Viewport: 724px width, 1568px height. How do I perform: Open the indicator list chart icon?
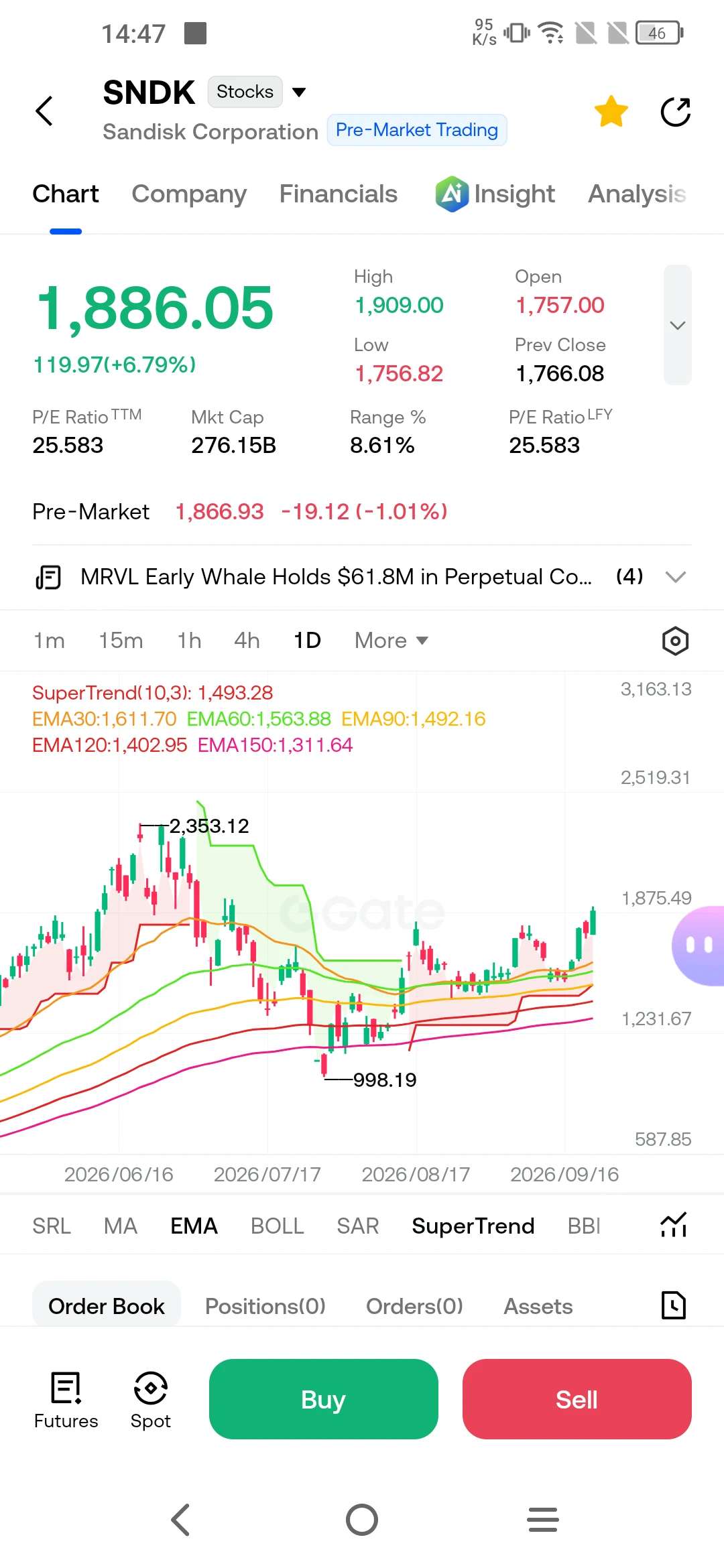click(x=674, y=1225)
